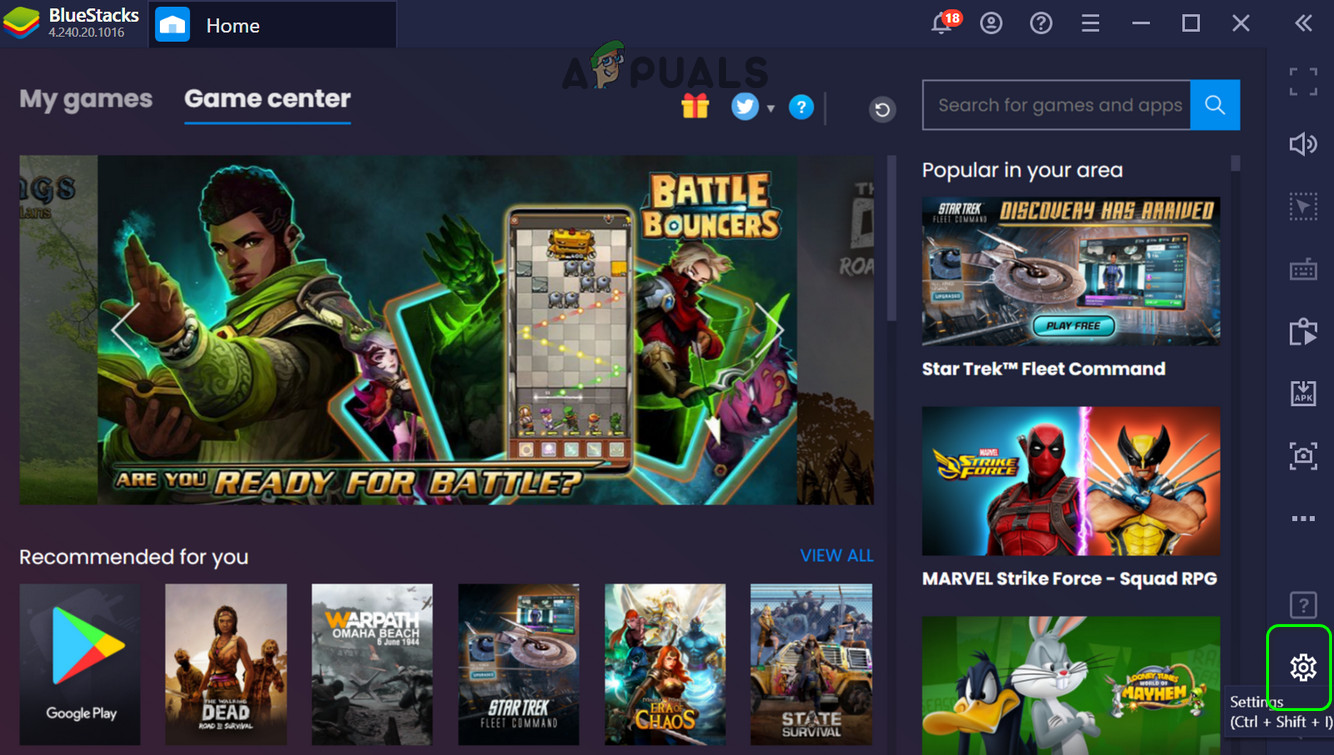Toggle the cursor lock icon in sidebar

point(1303,207)
